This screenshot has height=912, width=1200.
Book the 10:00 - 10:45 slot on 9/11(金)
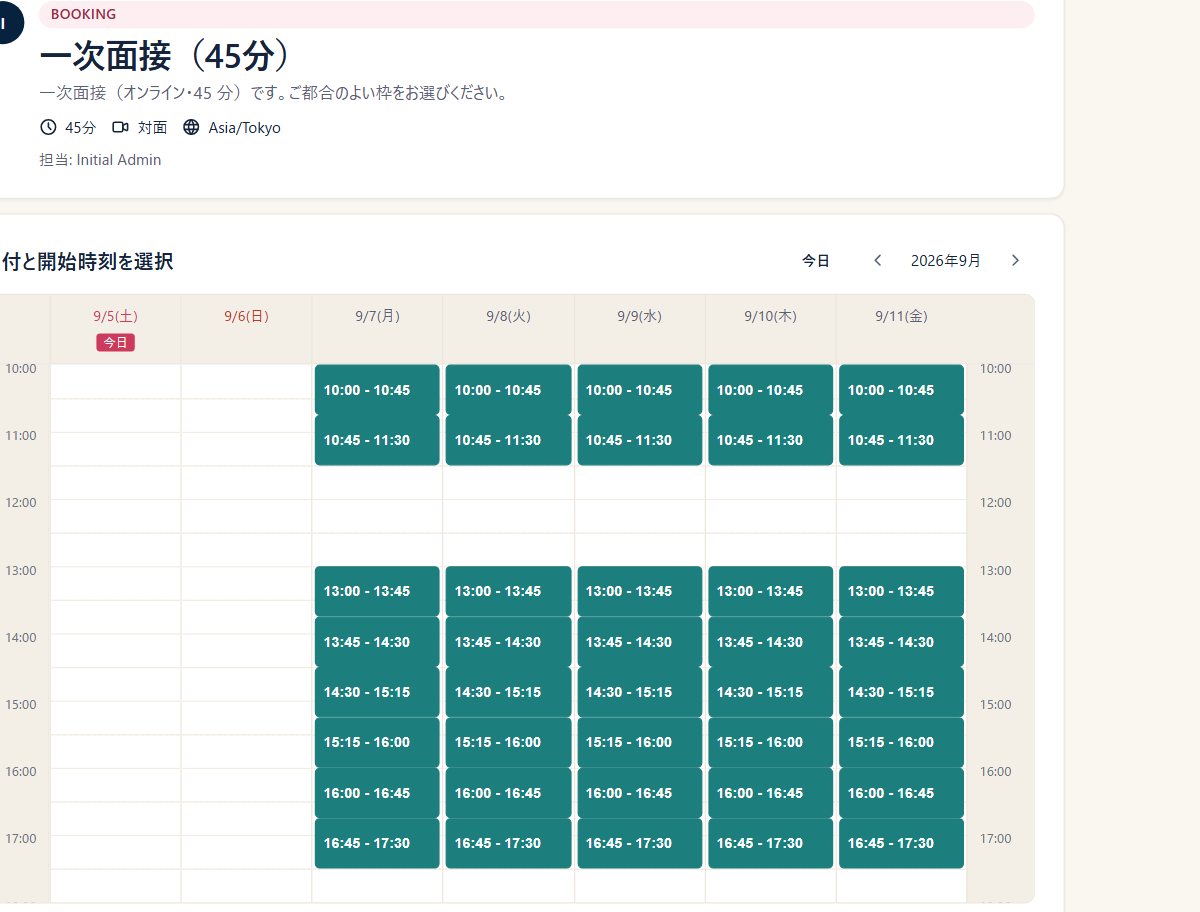[x=902, y=390]
